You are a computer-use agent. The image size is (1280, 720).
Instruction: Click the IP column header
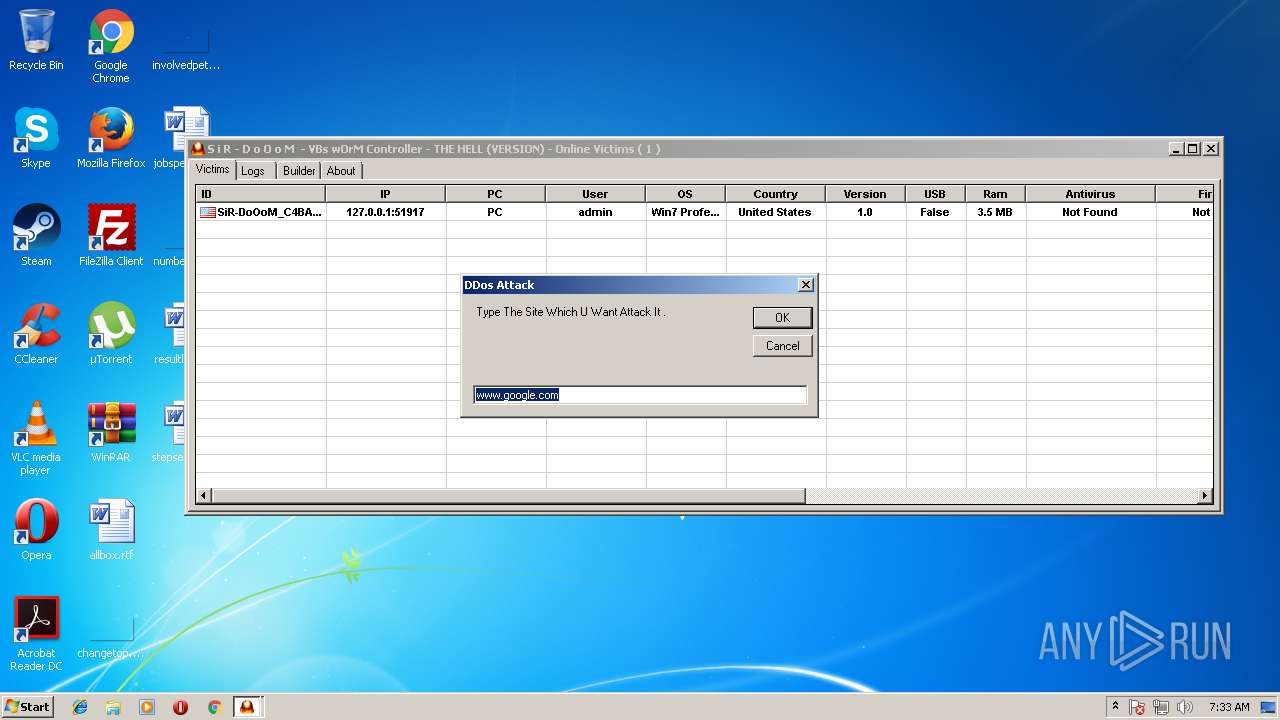(x=386, y=194)
